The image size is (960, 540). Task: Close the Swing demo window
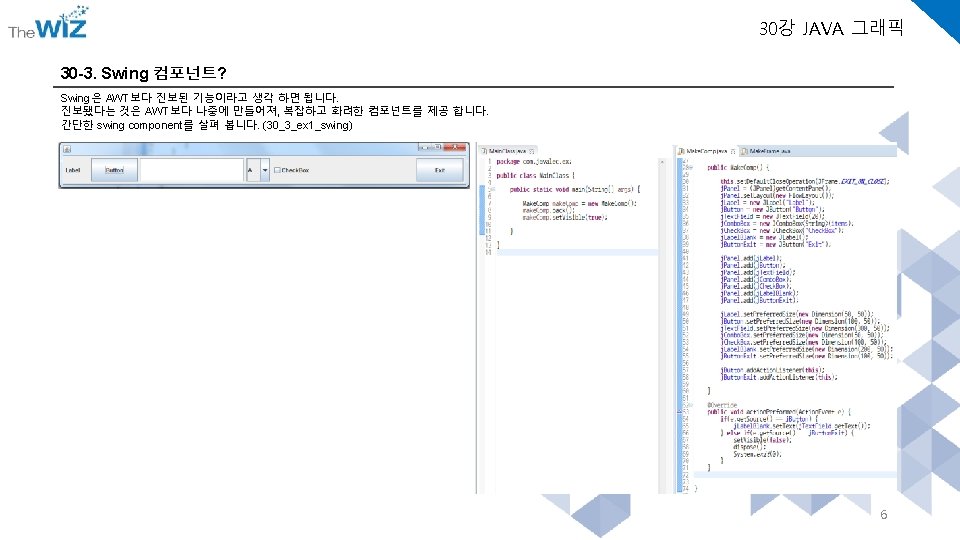coord(454,148)
